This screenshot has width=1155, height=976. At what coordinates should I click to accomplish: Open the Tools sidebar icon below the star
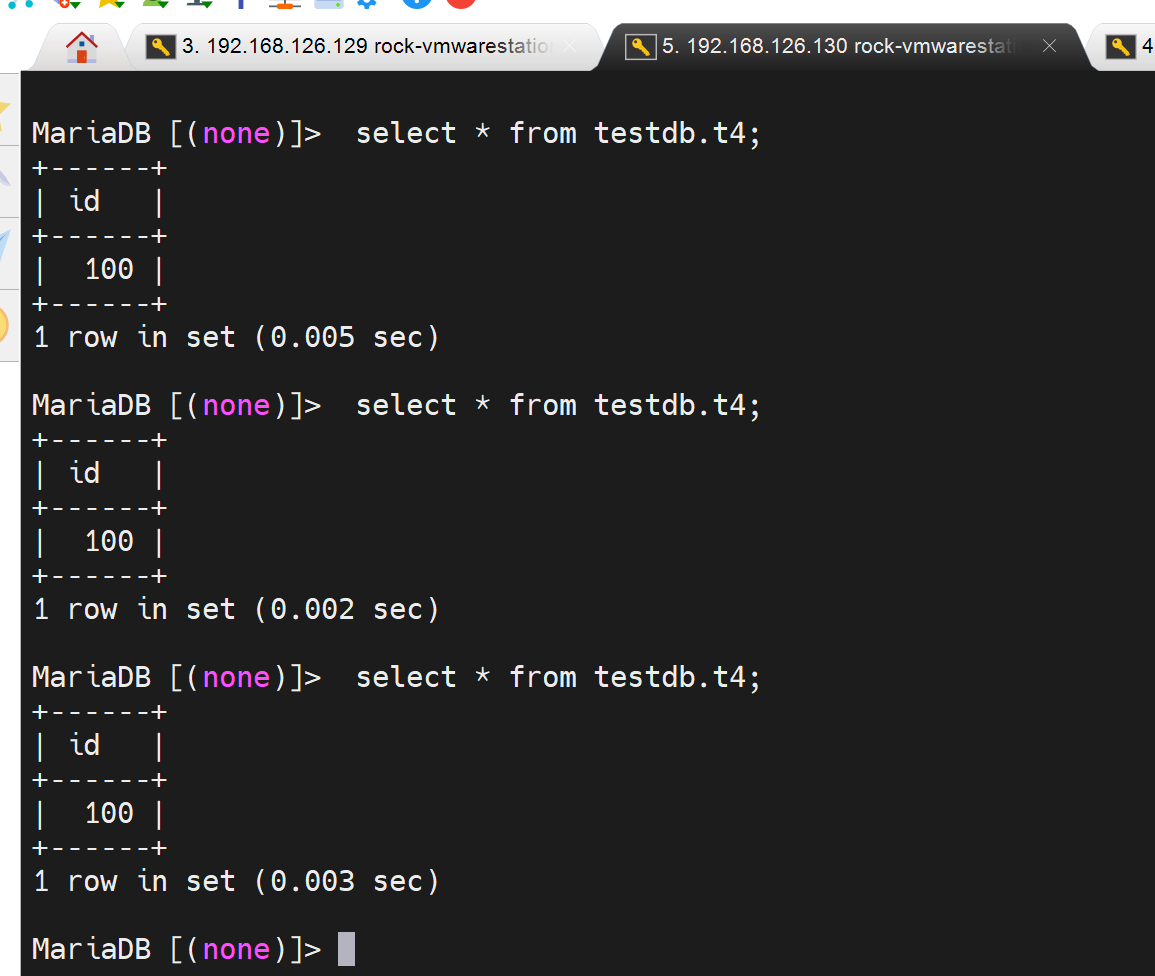tap(5, 178)
